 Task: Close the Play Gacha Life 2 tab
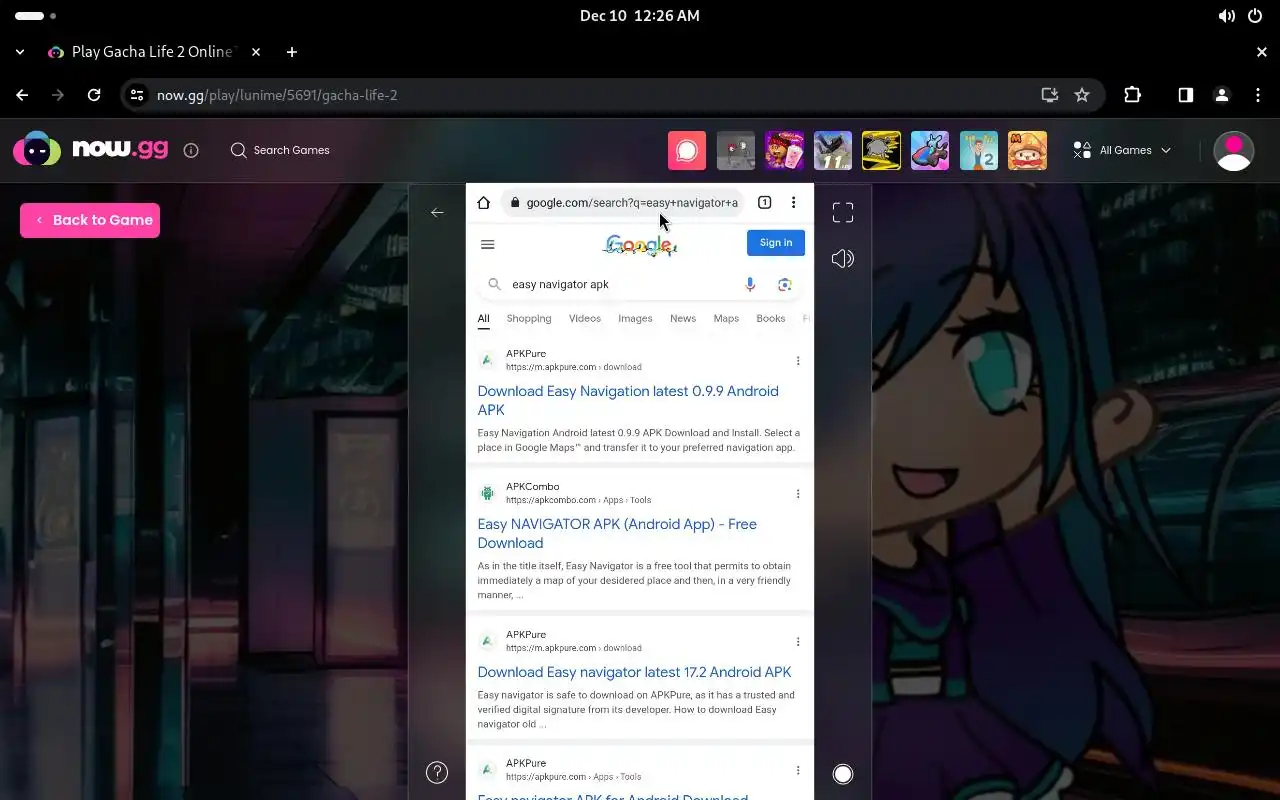256,52
